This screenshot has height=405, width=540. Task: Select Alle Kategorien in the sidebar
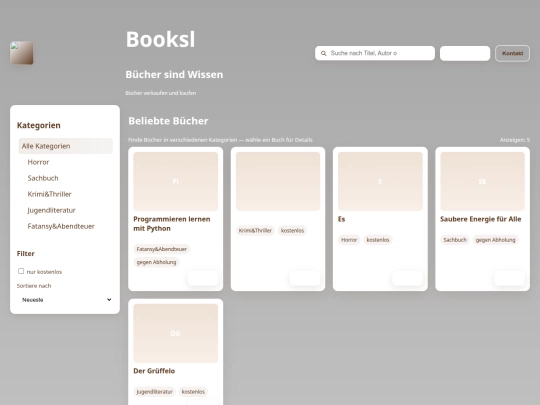65,146
